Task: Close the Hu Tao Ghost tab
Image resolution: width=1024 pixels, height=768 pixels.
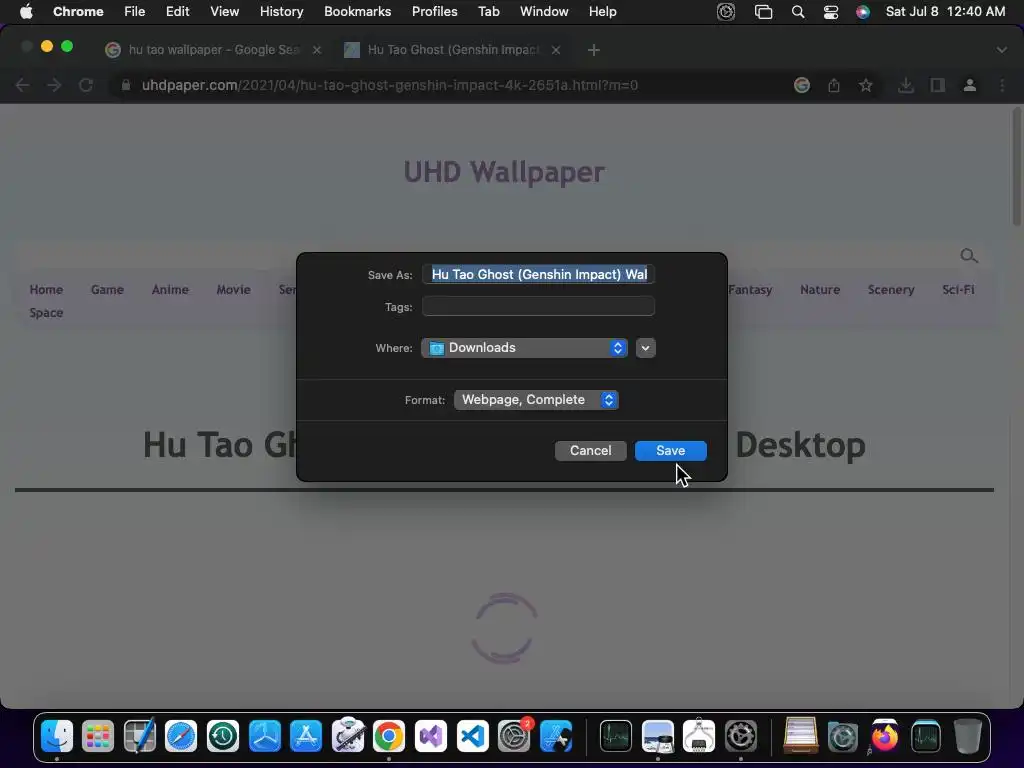Action: pyautogui.click(x=556, y=50)
